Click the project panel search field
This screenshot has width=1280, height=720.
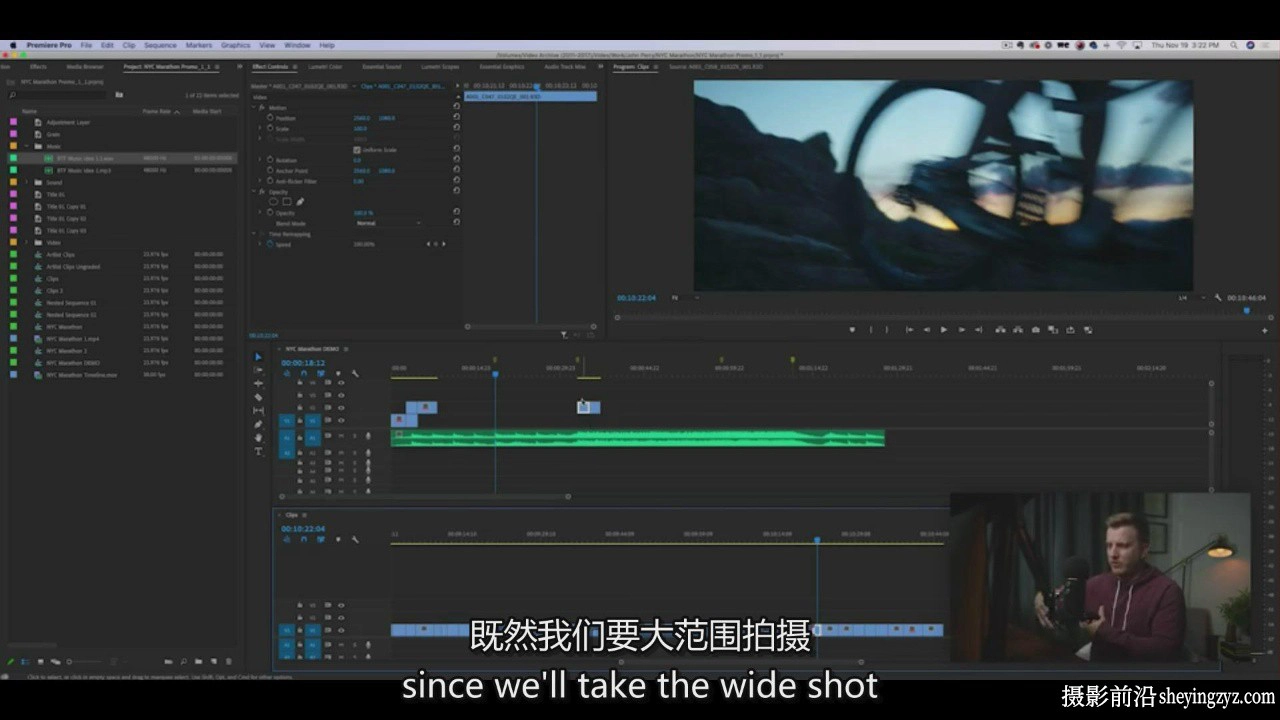click(60, 95)
